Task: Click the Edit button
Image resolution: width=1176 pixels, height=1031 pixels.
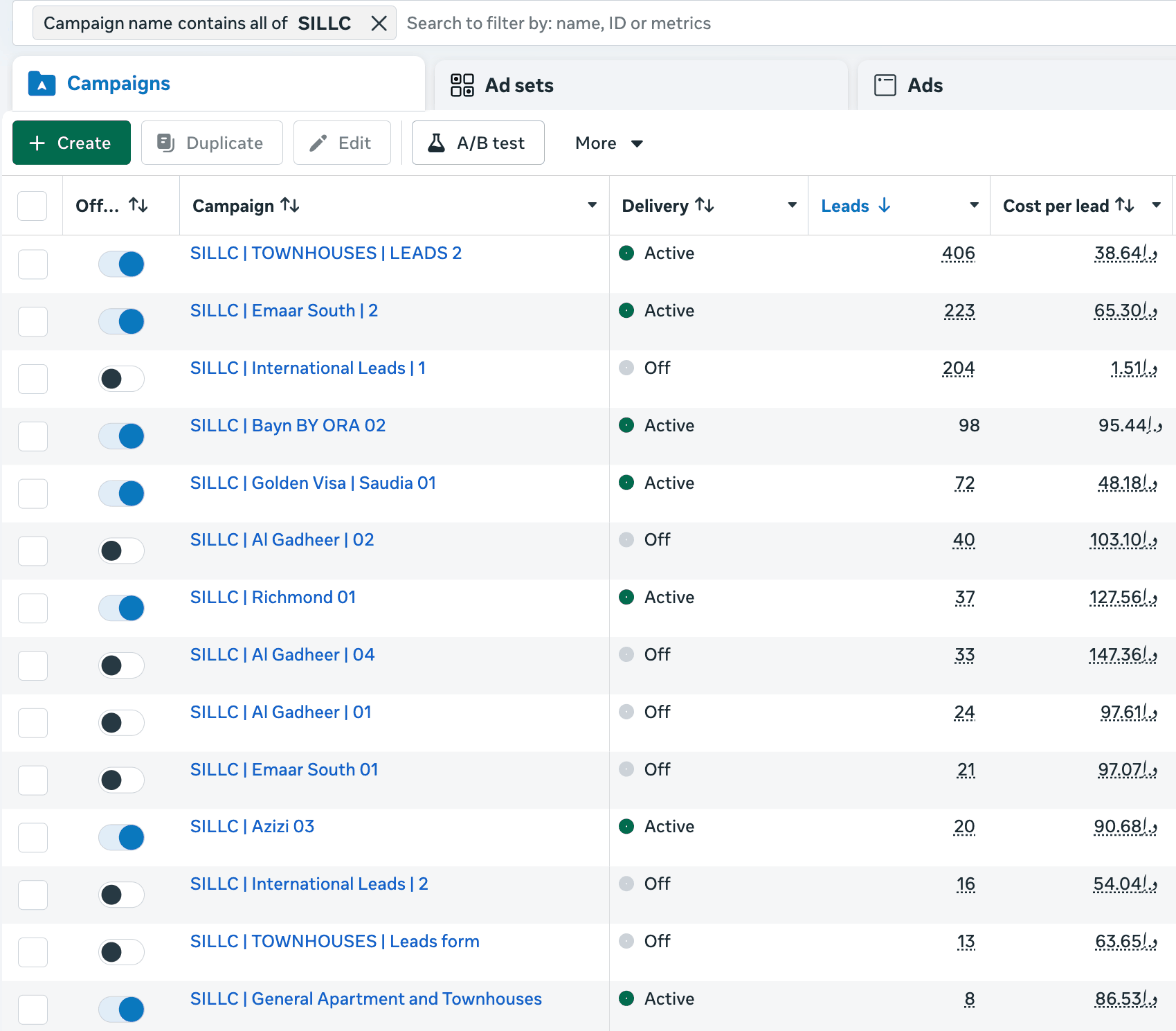Action: [x=341, y=142]
